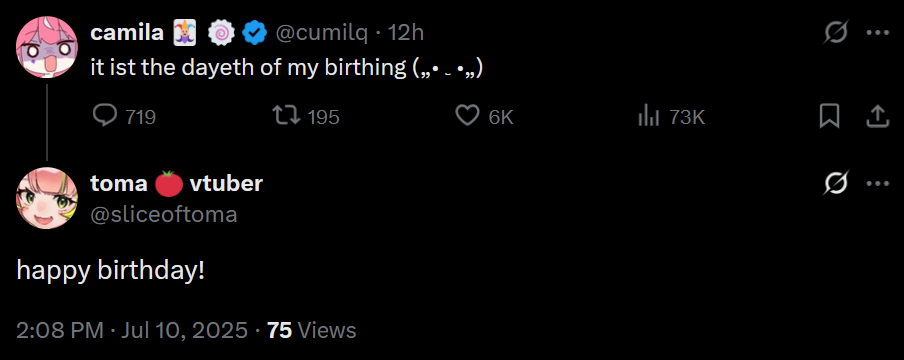904x360 pixels.
Task: Open the @cumilq handle link
Action: (x=321, y=33)
